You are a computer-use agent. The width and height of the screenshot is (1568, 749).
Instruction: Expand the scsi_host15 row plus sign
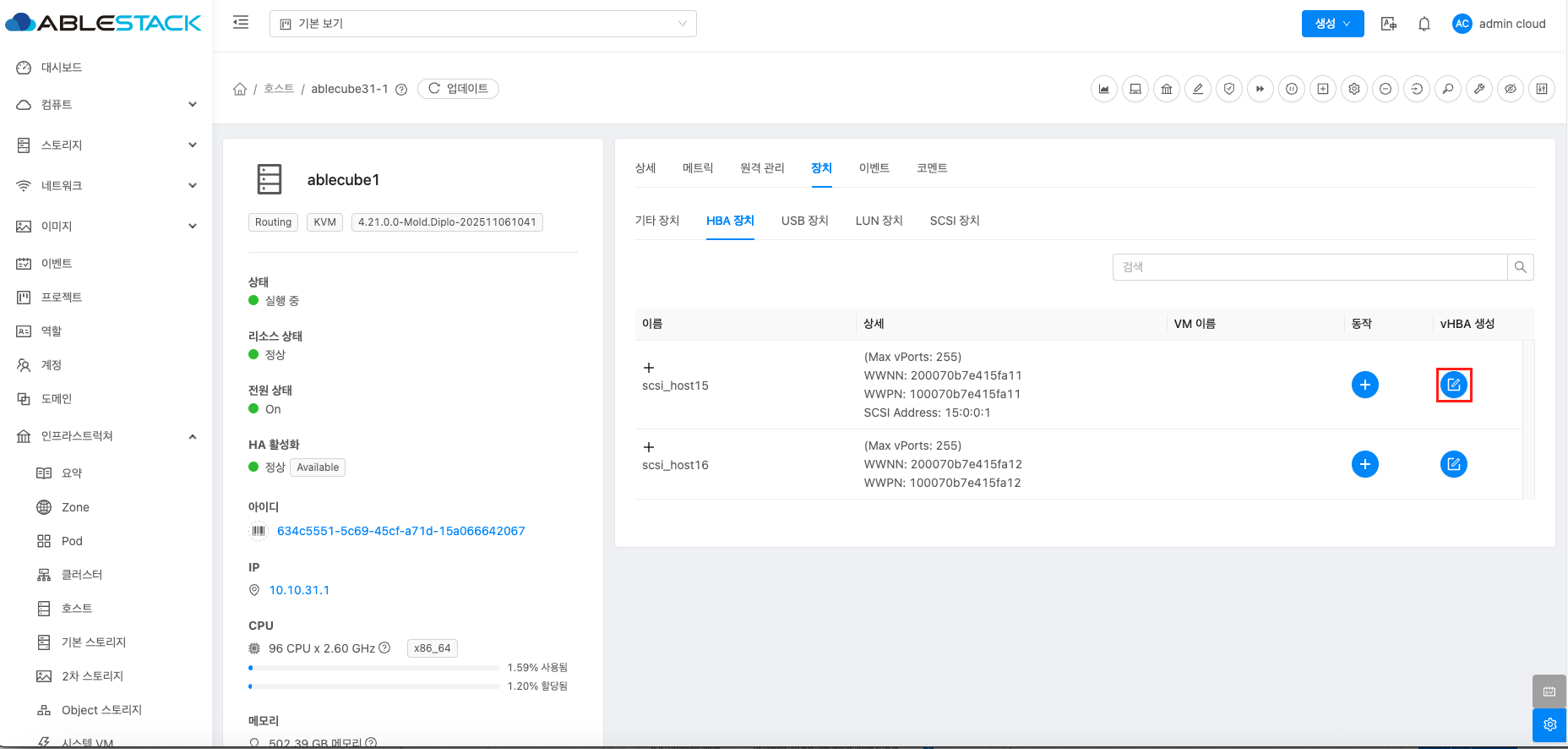pos(649,368)
